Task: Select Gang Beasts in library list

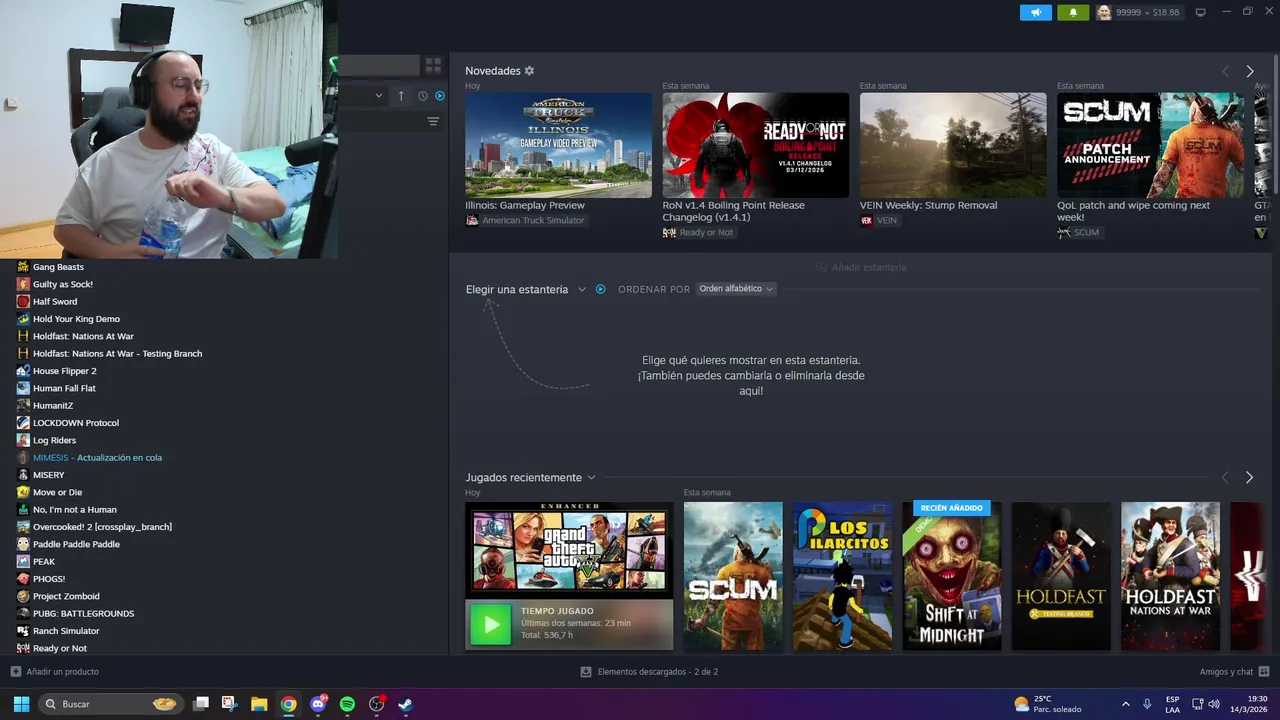Action: (58, 267)
